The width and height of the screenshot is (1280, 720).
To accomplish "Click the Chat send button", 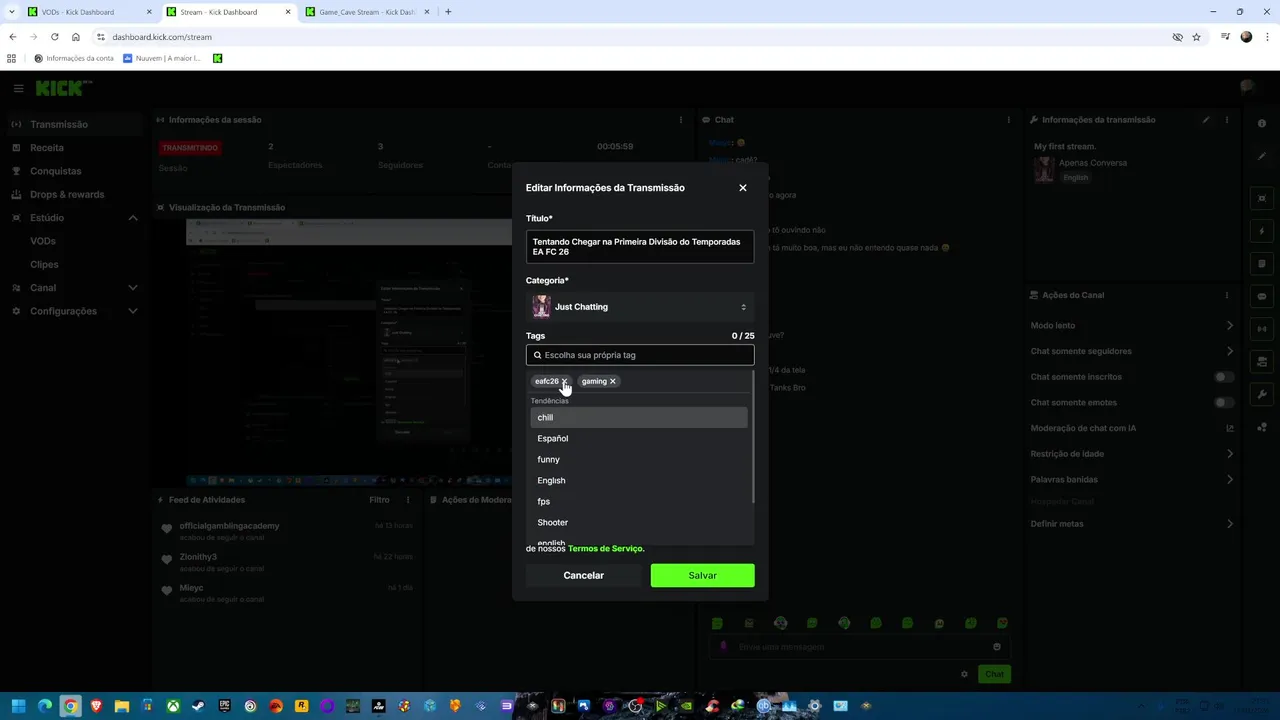I will tap(994, 674).
